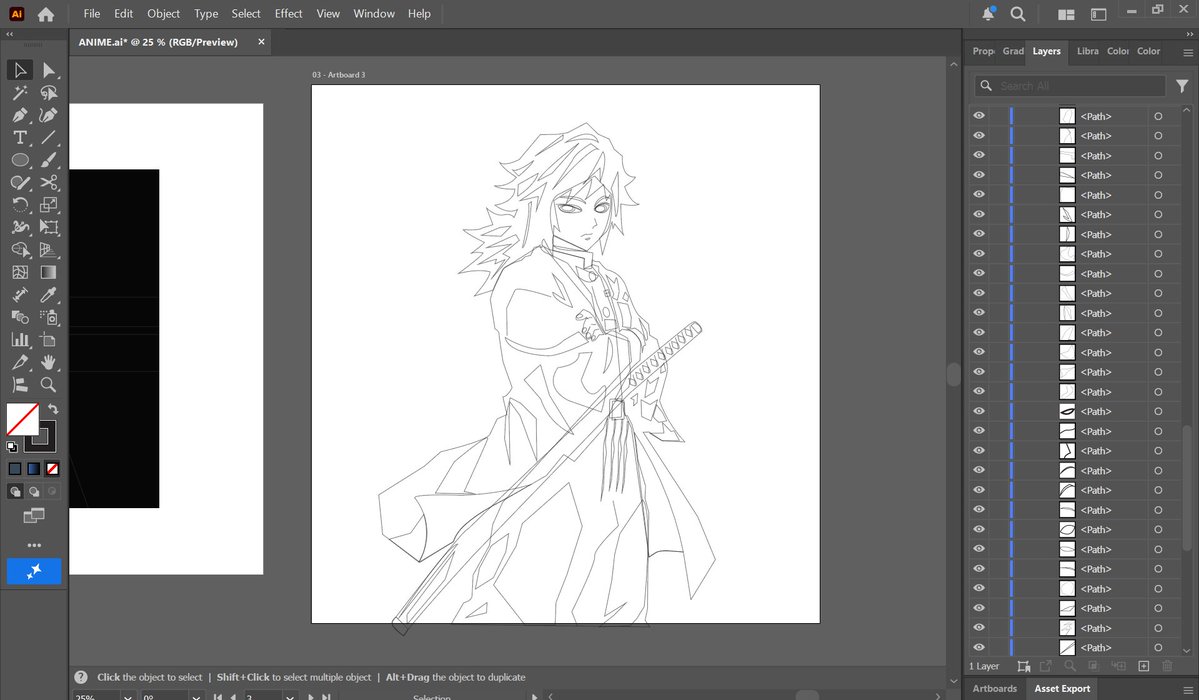This screenshot has width=1199, height=700.
Task: Switch to the Gradient panel tab
Action: coord(1013,51)
